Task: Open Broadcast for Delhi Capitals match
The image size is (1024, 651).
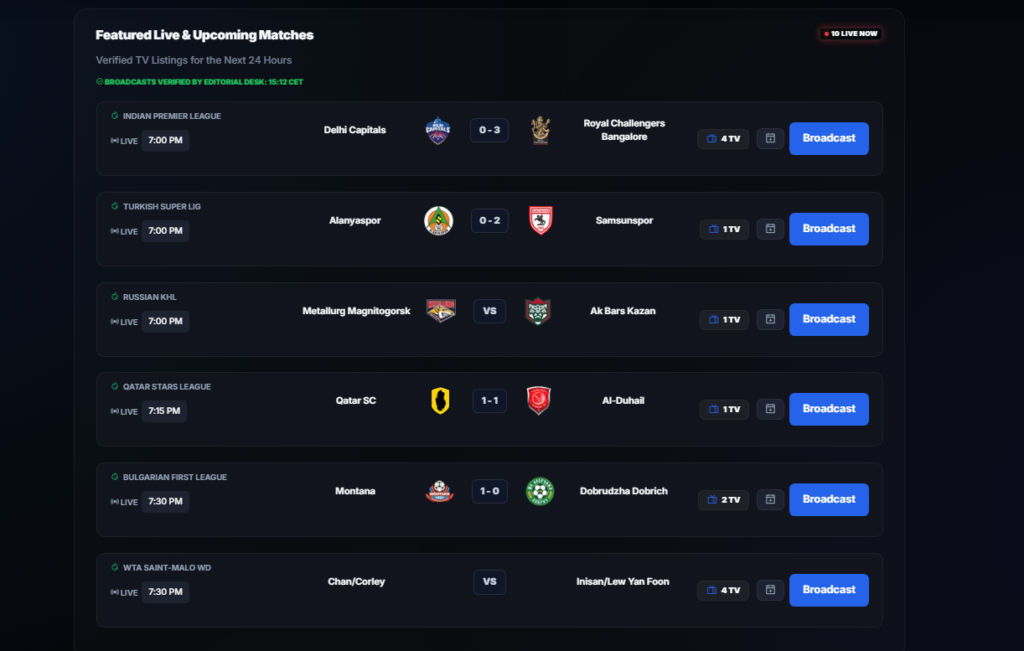Action: click(828, 138)
